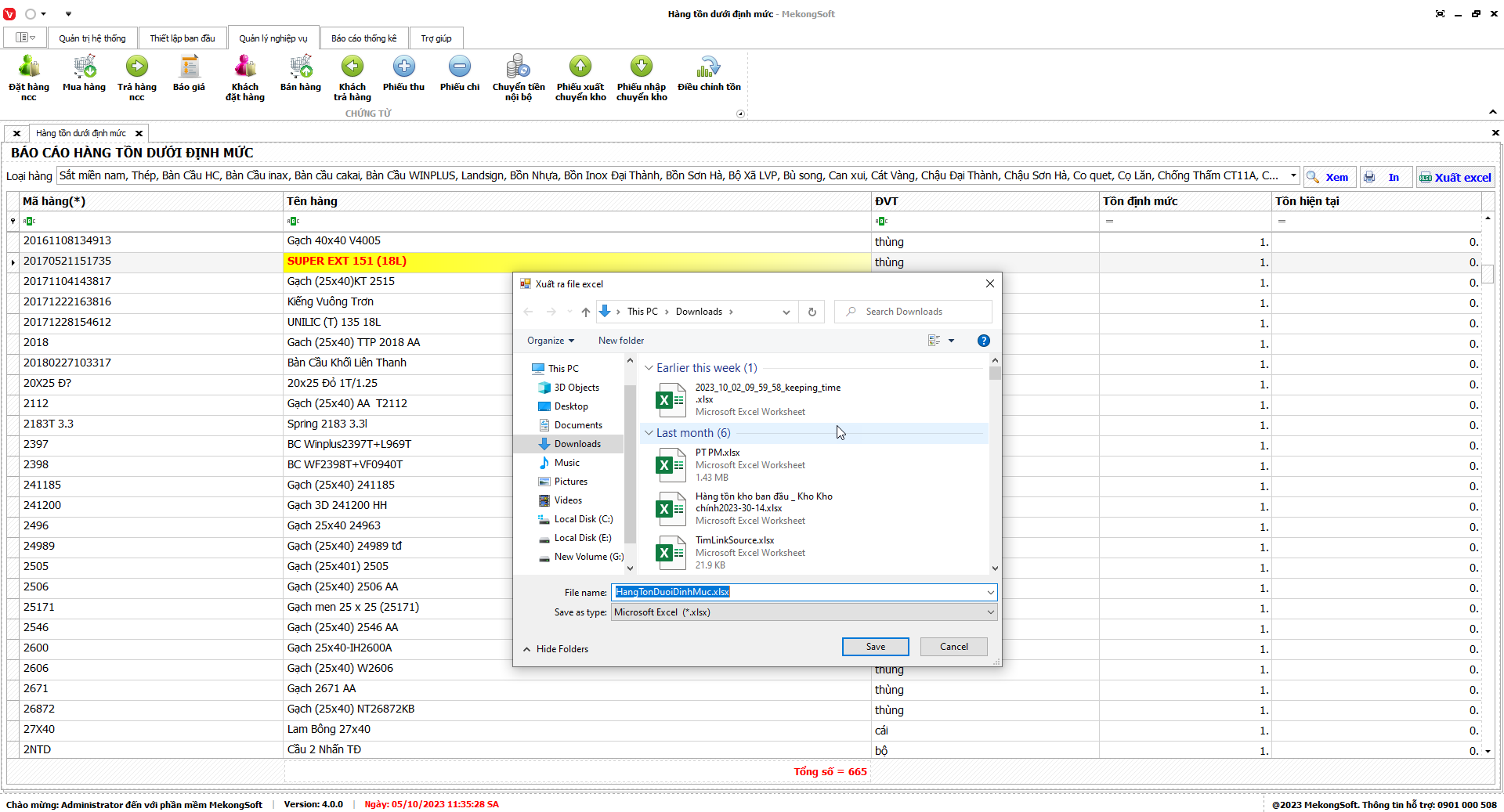Open the Mua hàng purchase icon
This screenshot has width=1504, height=812.
tap(84, 68)
